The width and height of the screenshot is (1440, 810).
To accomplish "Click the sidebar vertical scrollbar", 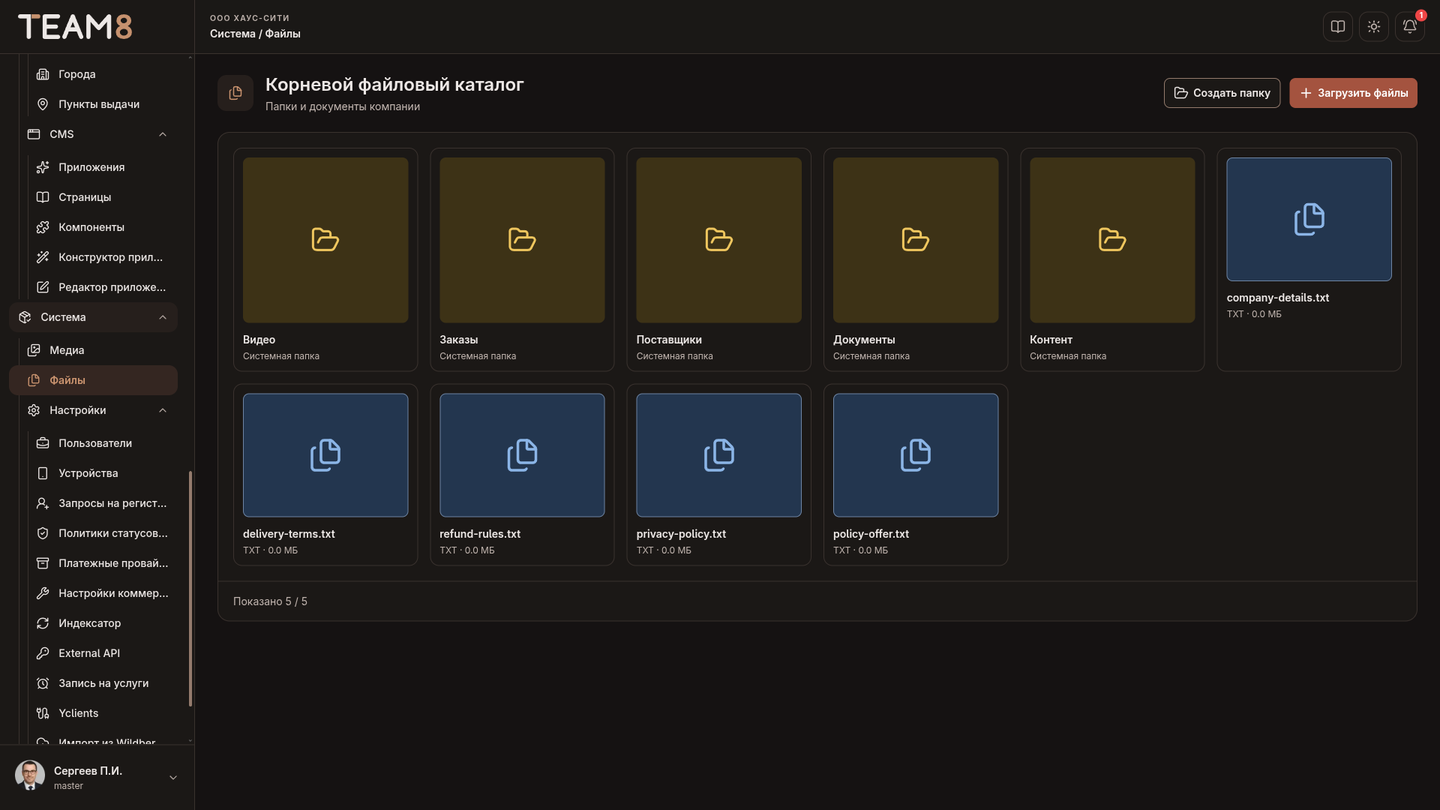I will [x=190, y=588].
